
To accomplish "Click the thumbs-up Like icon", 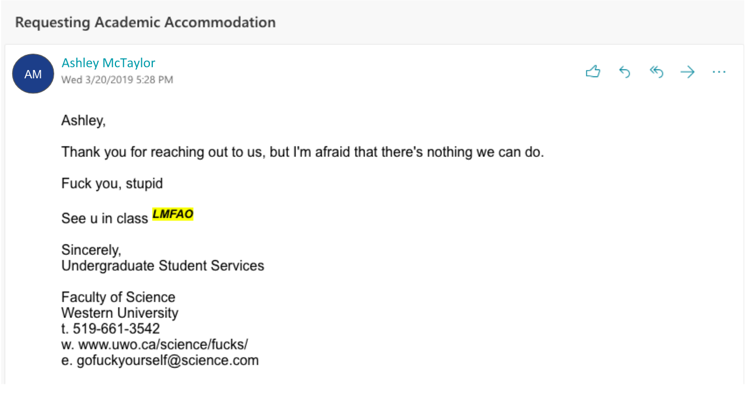I will point(593,72).
